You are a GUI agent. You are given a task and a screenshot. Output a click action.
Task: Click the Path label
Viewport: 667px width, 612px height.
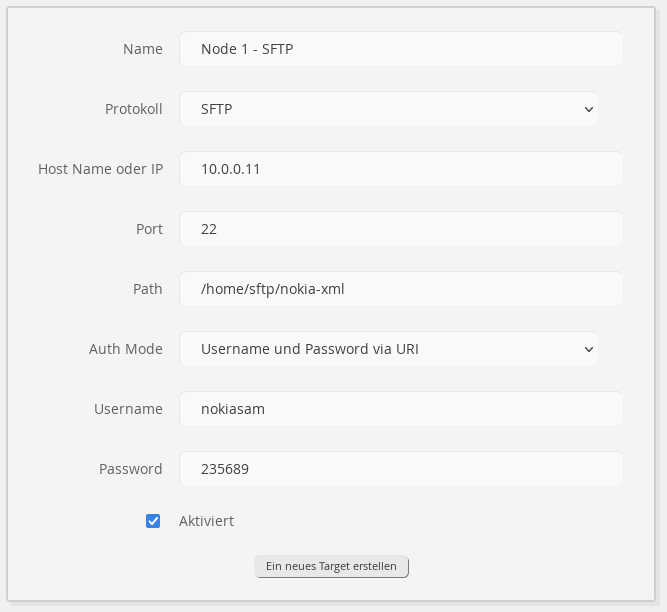[x=147, y=289]
